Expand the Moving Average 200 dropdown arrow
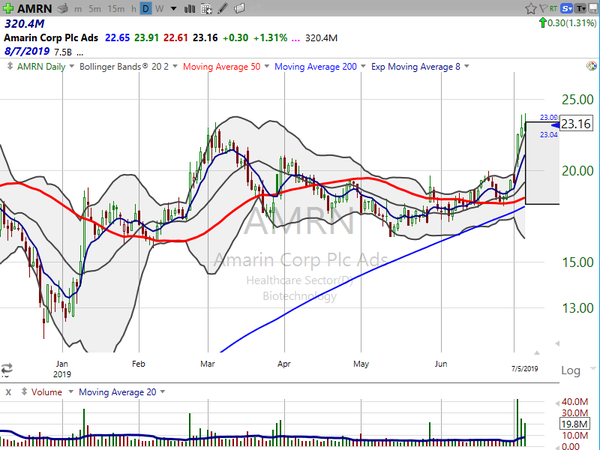600x450 pixels. click(x=363, y=67)
